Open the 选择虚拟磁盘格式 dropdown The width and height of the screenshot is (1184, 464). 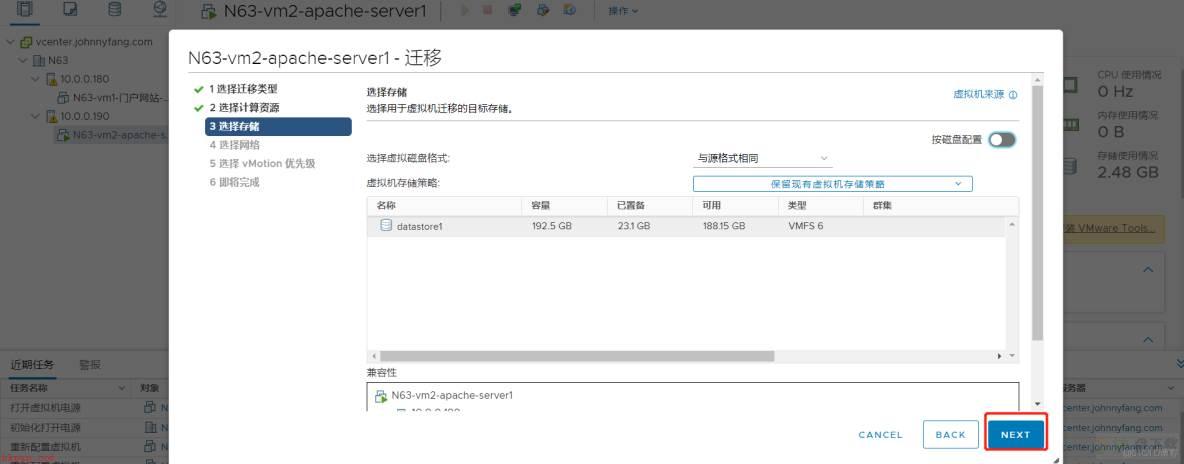pos(763,158)
